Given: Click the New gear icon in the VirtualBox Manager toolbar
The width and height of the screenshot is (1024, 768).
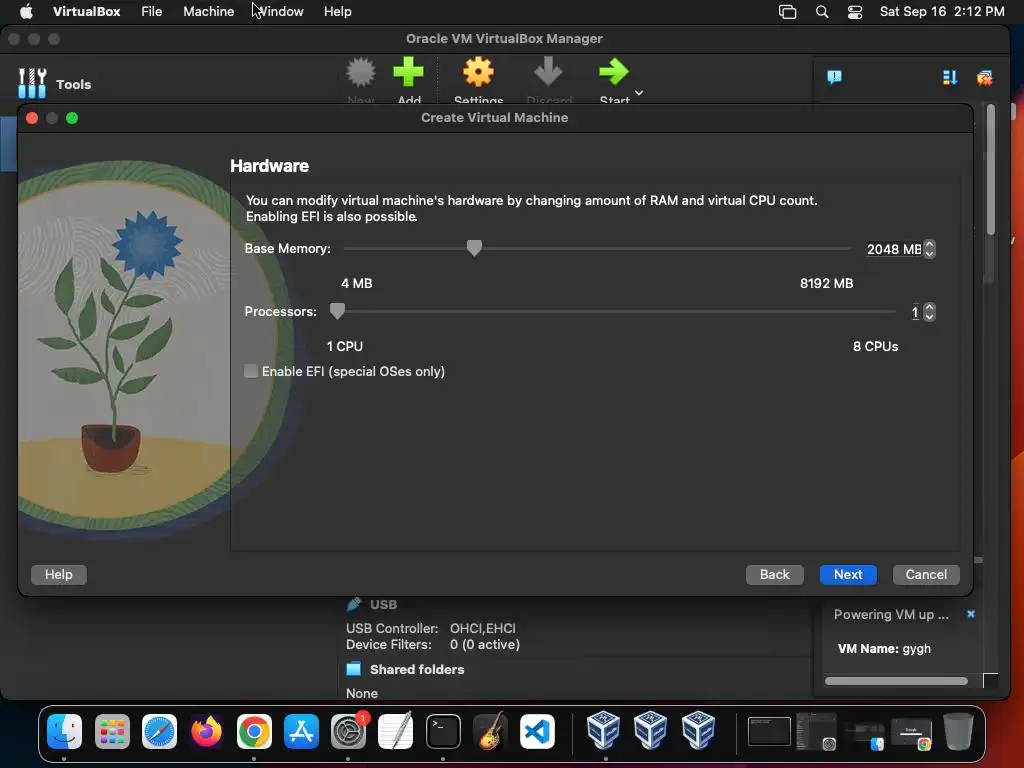Looking at the screenshot, I should pos(360,72).
